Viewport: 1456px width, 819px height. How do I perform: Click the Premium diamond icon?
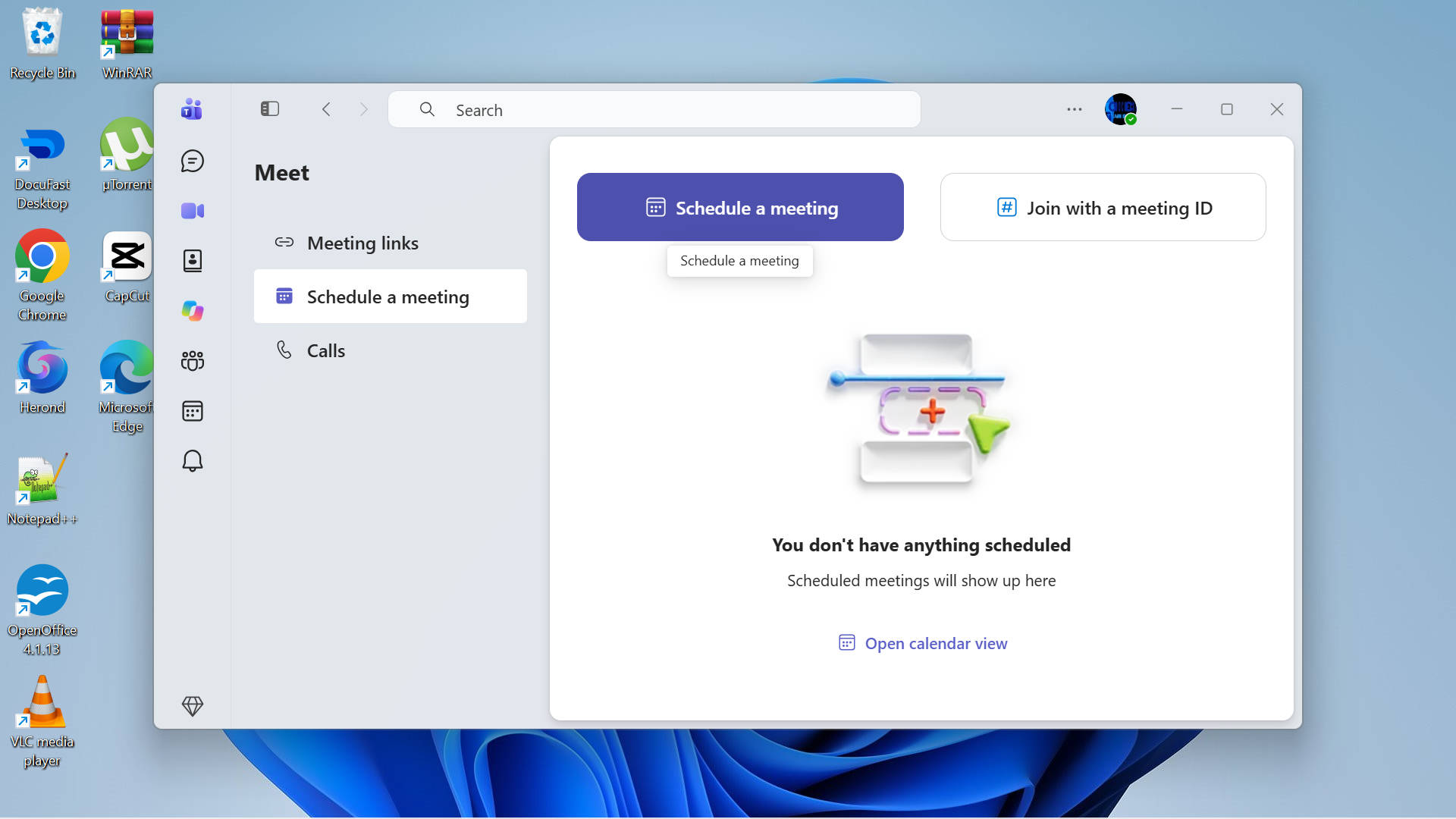coord(193,706)
